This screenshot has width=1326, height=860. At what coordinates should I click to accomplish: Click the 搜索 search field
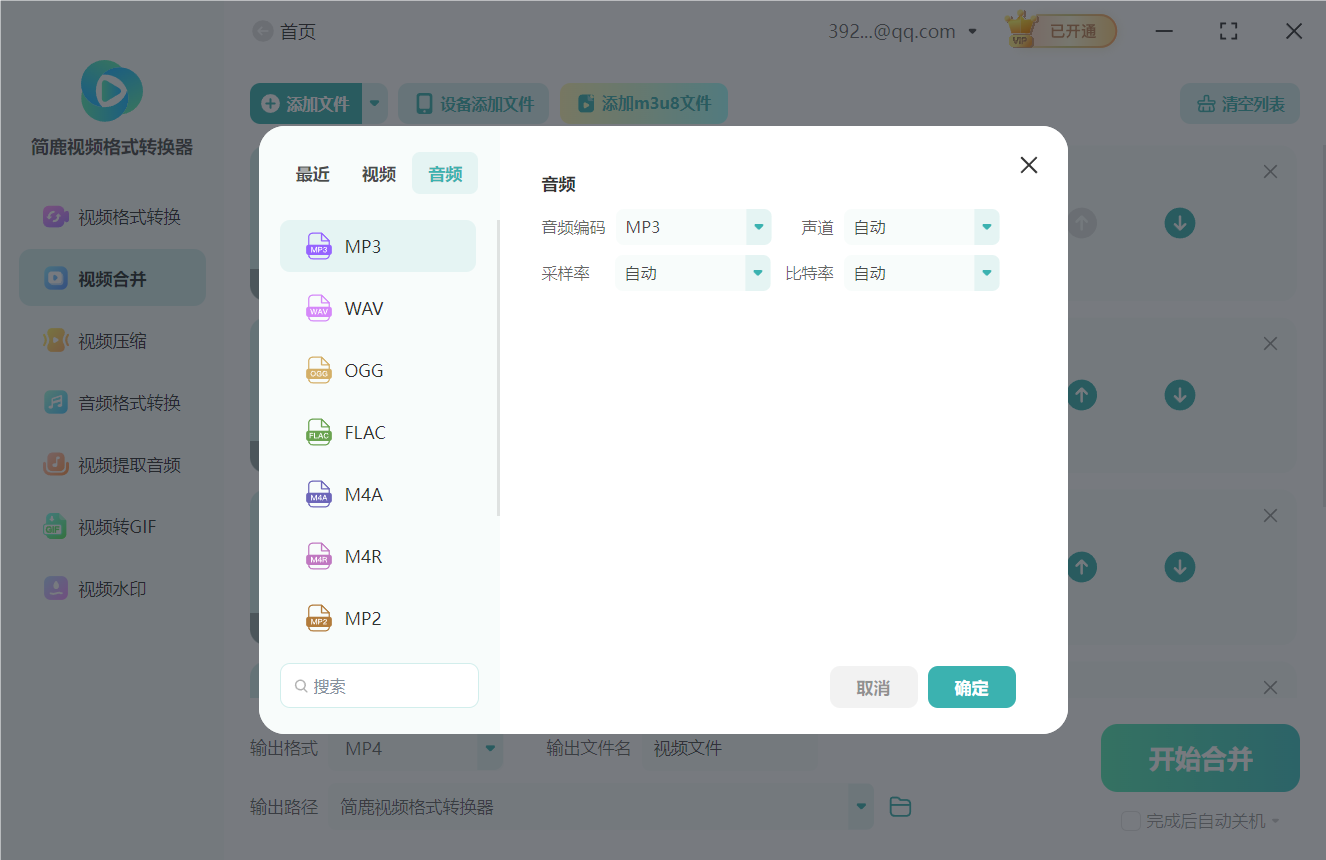[379, 685]
